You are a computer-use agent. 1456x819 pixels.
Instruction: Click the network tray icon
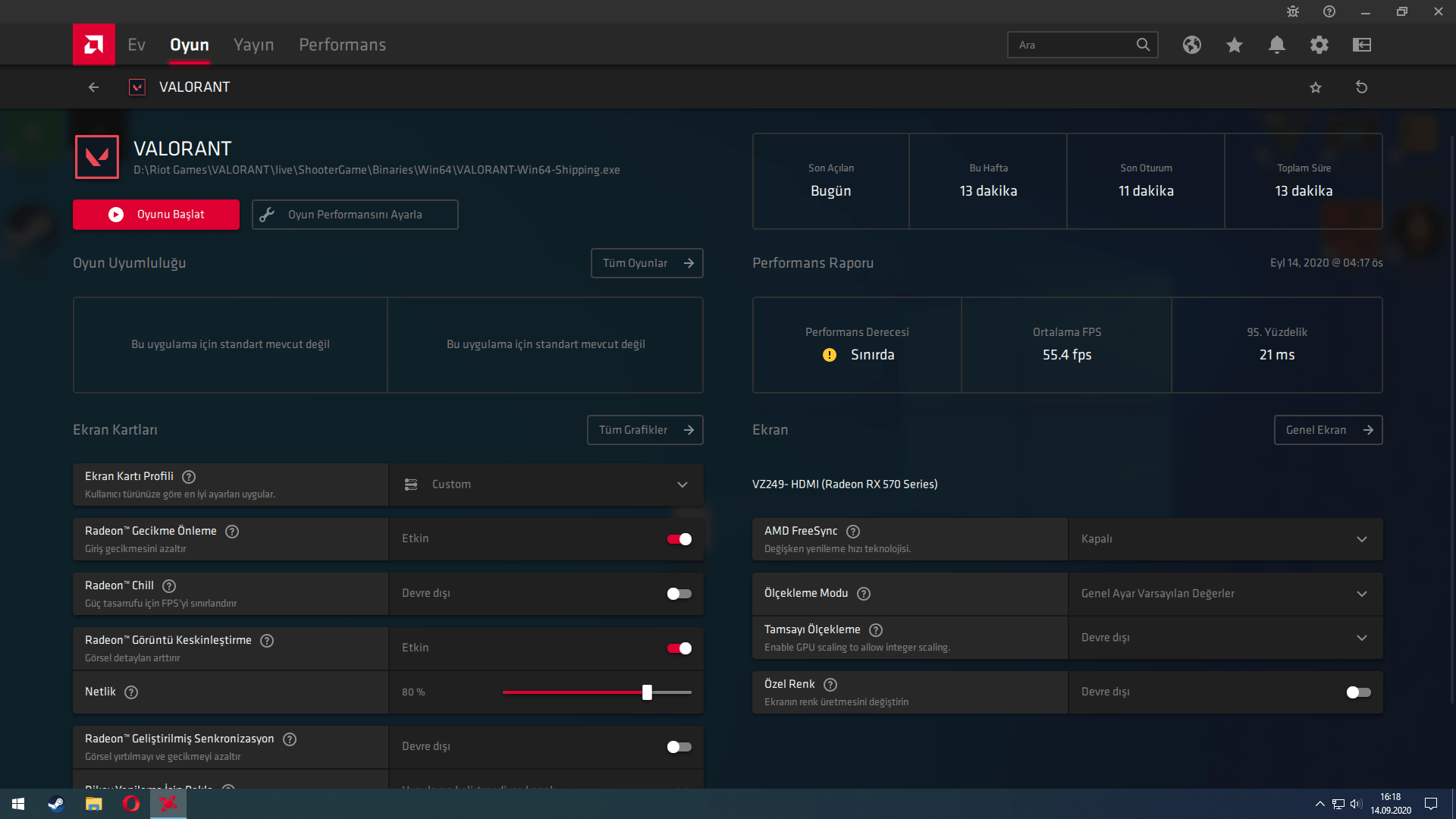(1338, 804)
